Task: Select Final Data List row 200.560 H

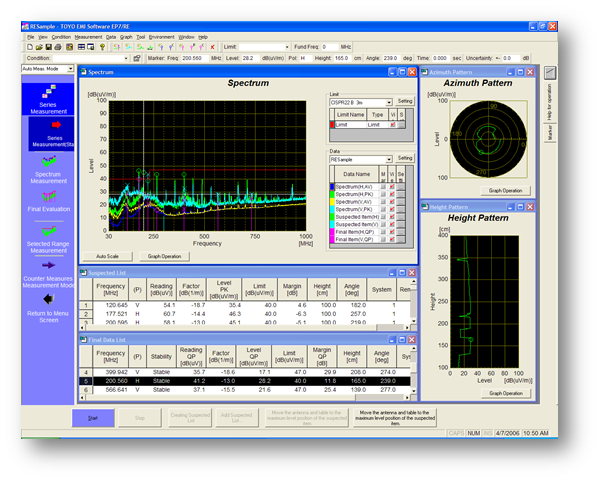Action: click(245, 381)
